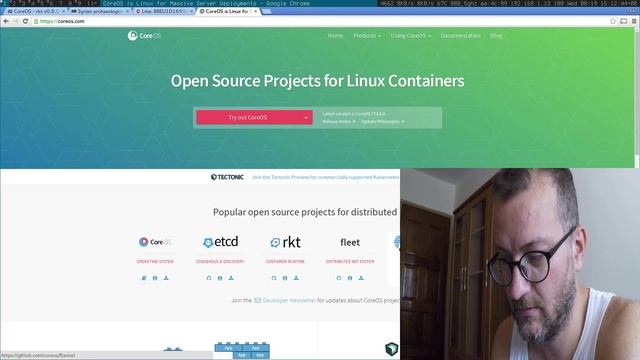
Task: Click the etcd project logo
Action: [x=220, y=242]
